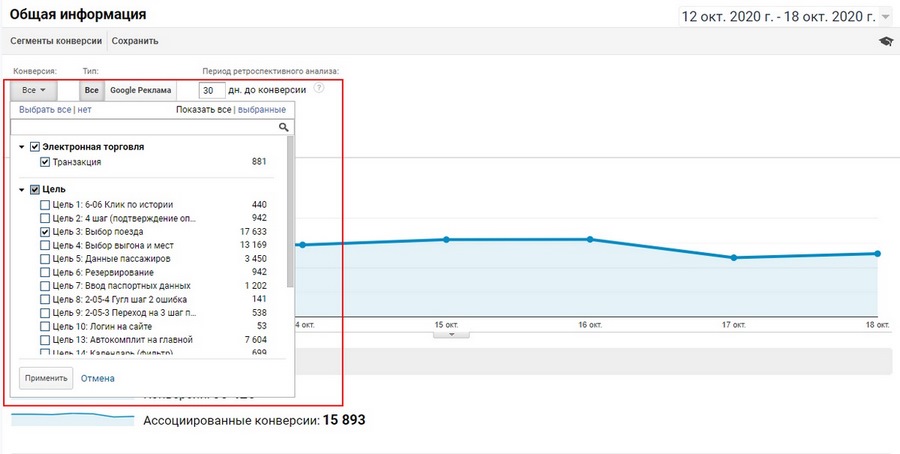Viewport: 900px width, 454px height.
Task: Check Цель 10: Логин на сайте
Action: point(45,327)
